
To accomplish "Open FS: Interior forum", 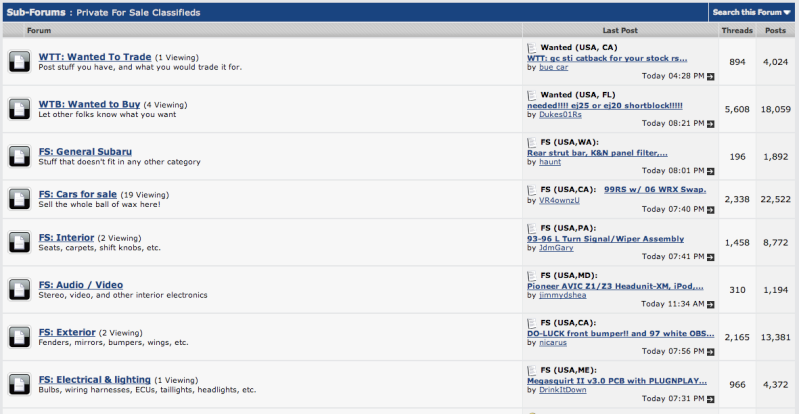I will point(66,238).
